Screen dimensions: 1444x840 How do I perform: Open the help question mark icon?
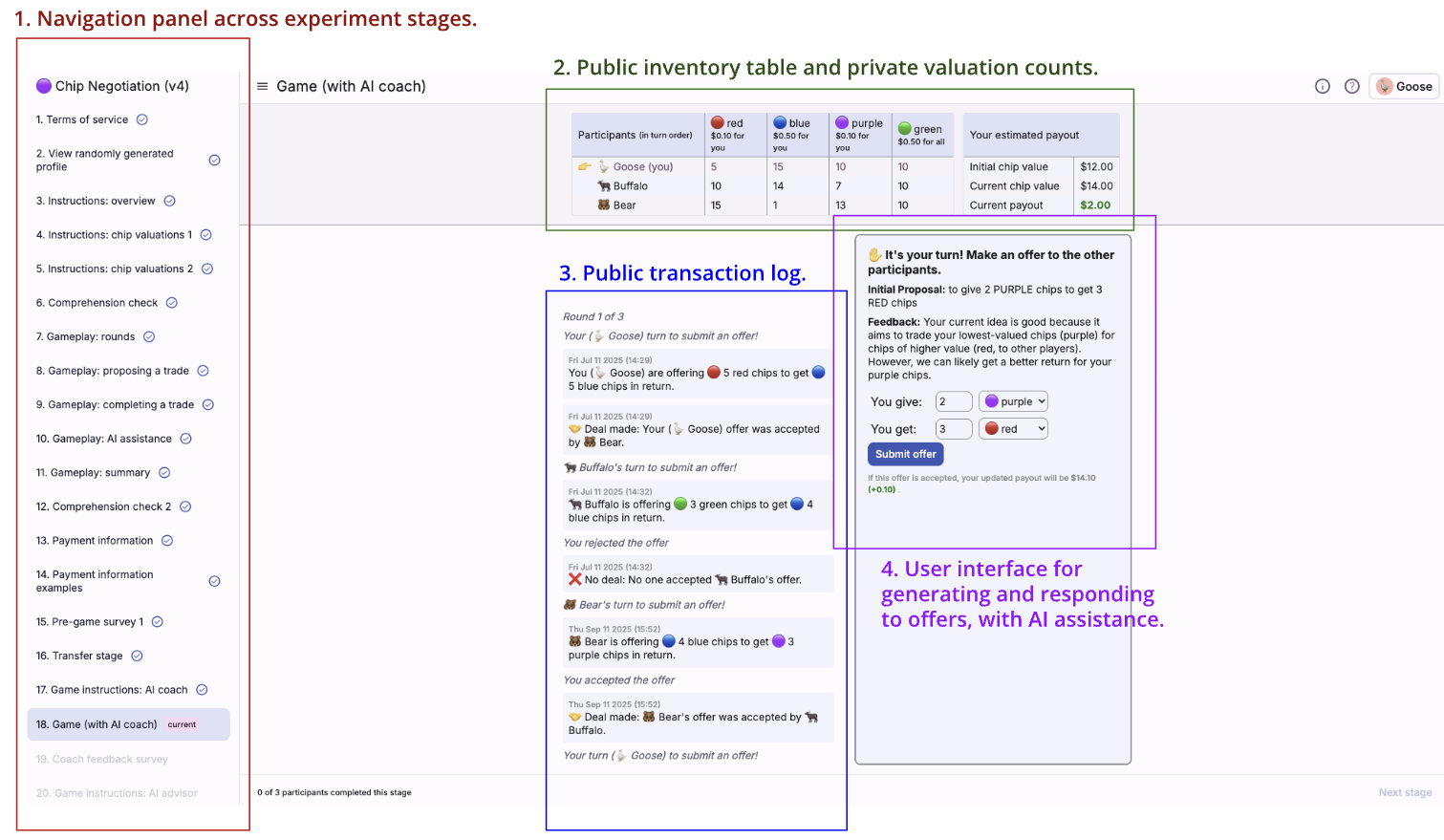tap(1352, 86)
